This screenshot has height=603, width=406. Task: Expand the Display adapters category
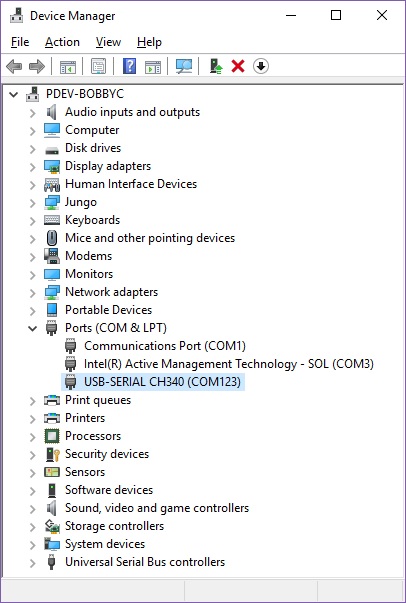pyautogui.click(x=33, y=167)
